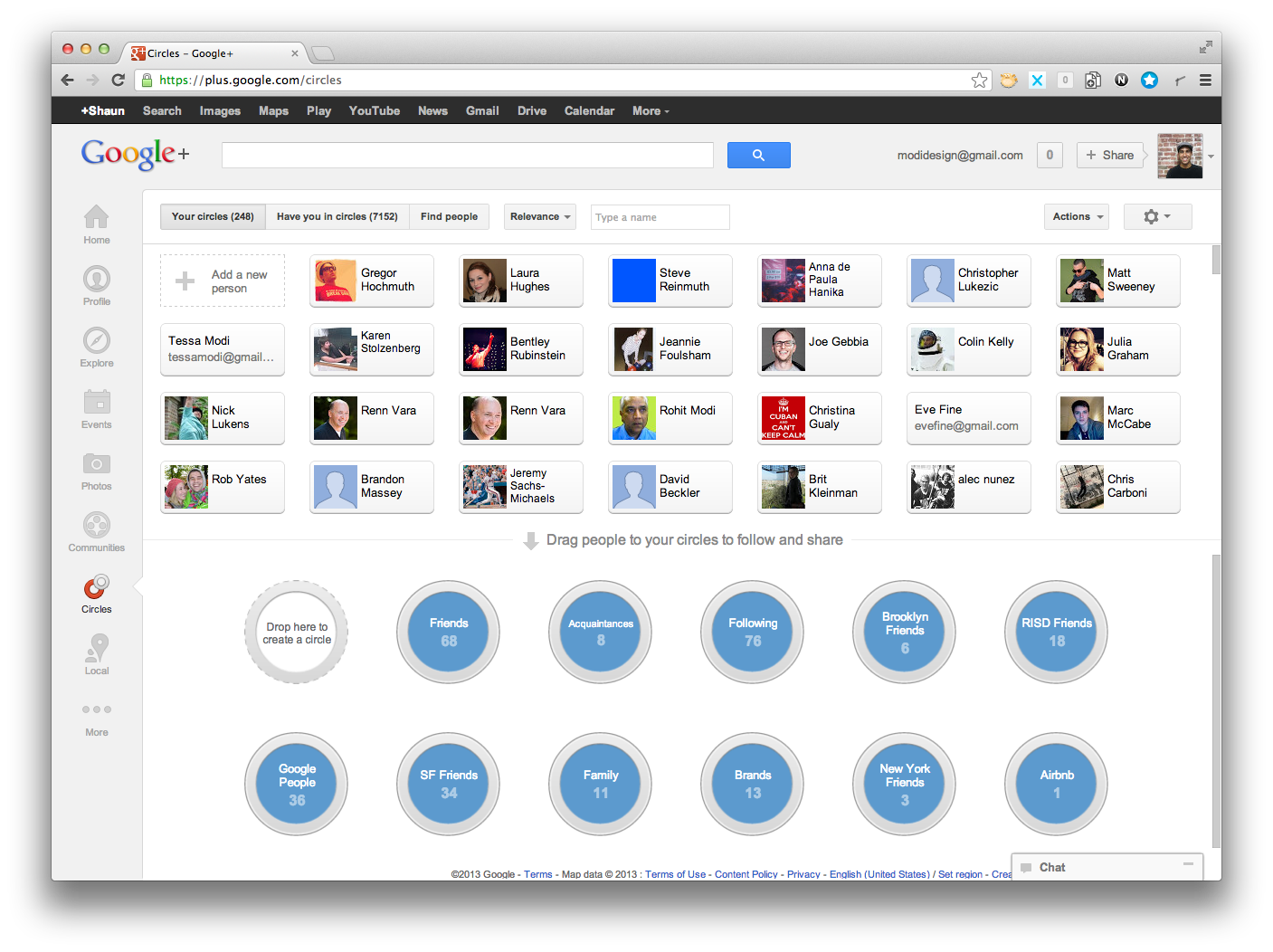
Task: Open the Actions dropdown
Action: pos(1077,217)
